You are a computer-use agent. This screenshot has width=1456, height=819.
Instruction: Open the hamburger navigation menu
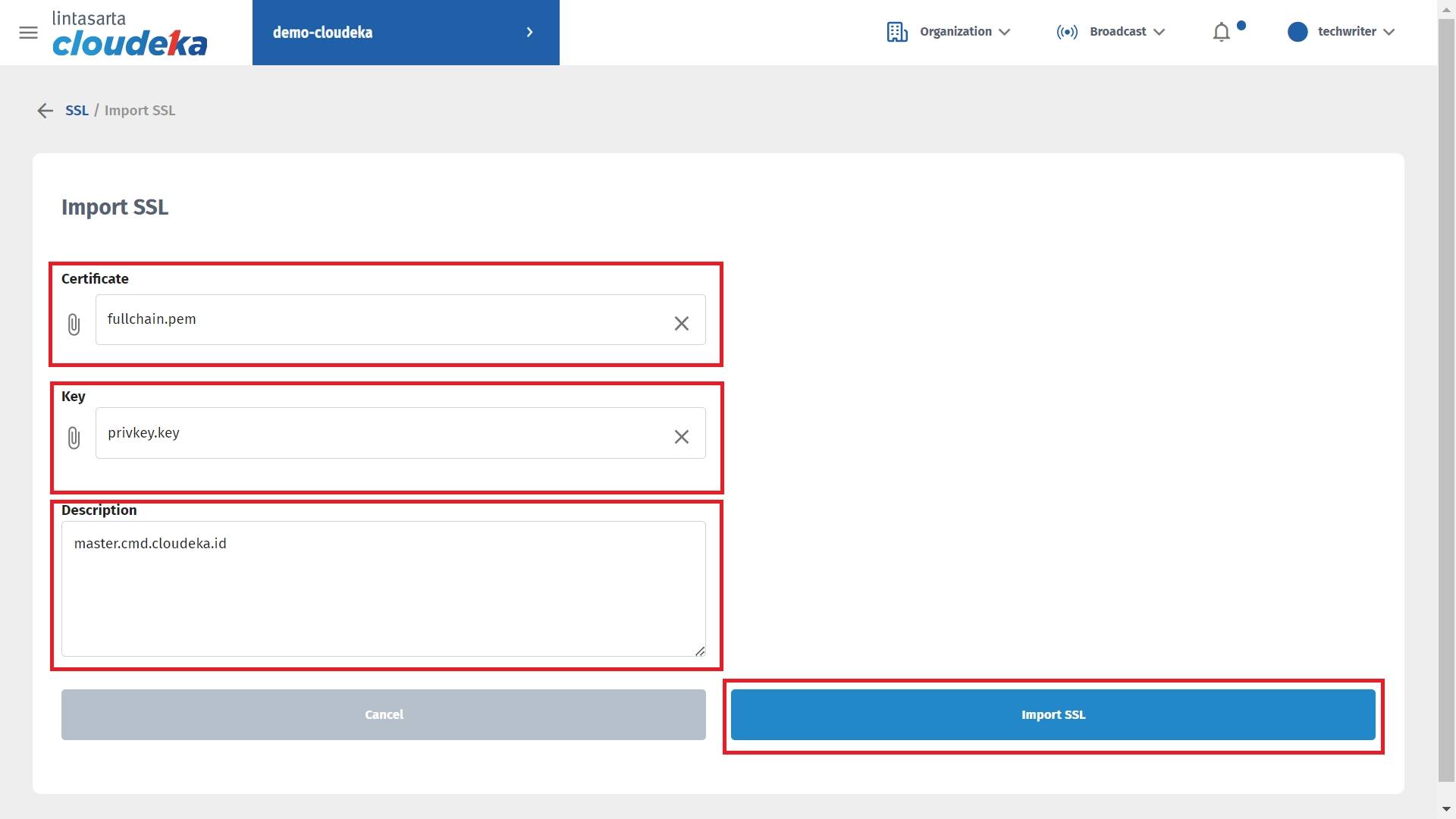tap(28, 33)
